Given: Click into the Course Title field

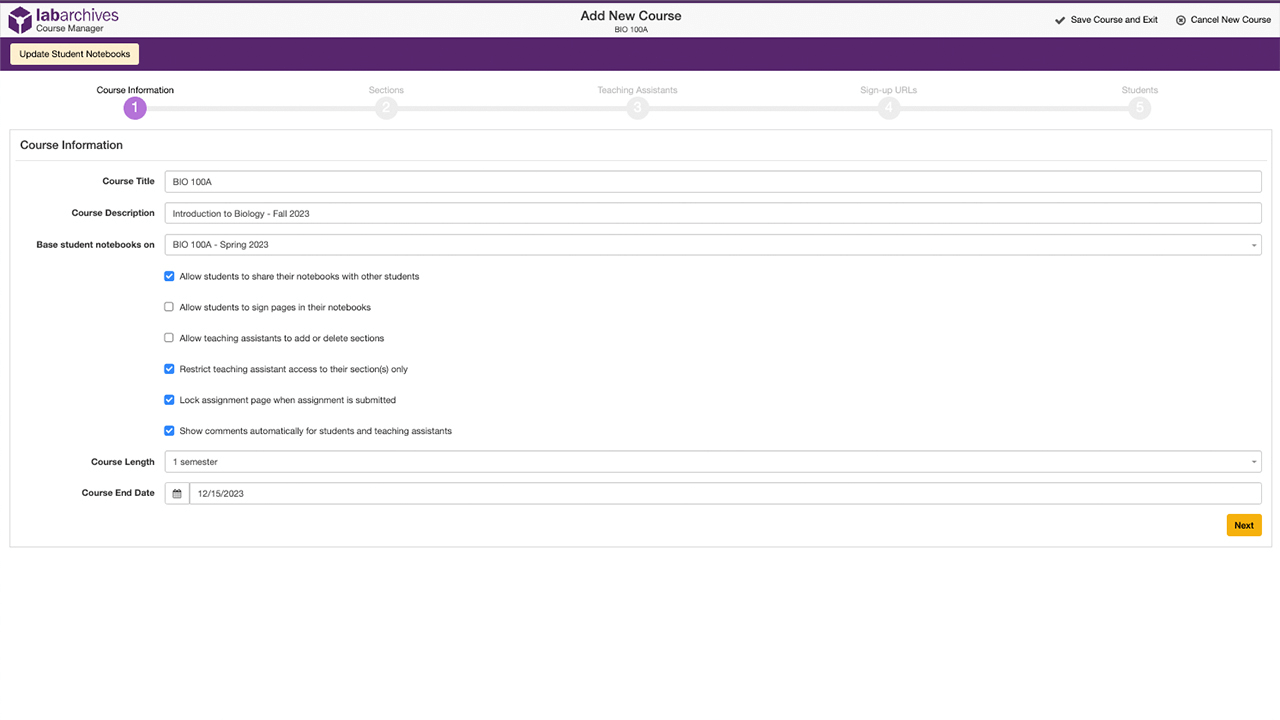Looking at the screenshot, I should (x=713, y=182).
